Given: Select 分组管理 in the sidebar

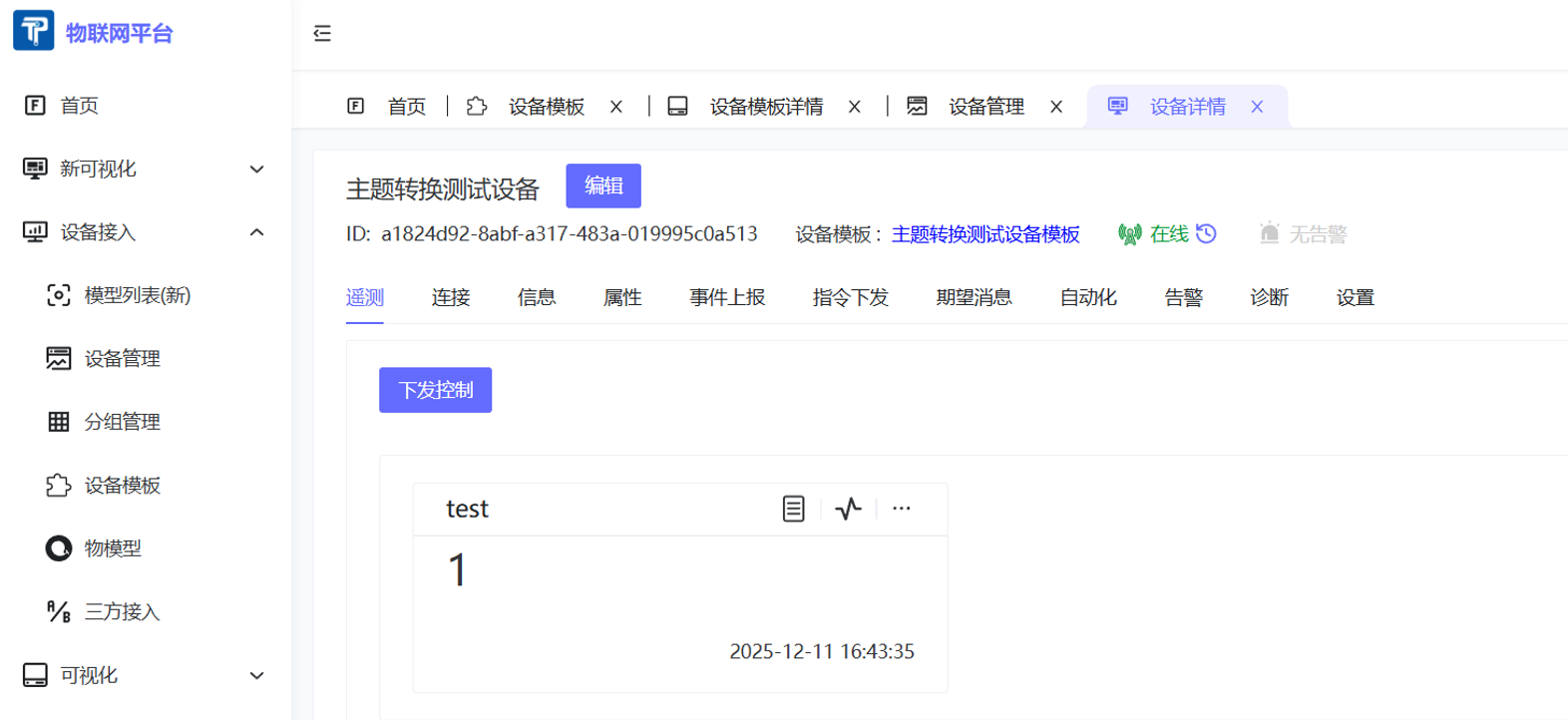Looking at the screenshot, I should (x=121, y=422).
